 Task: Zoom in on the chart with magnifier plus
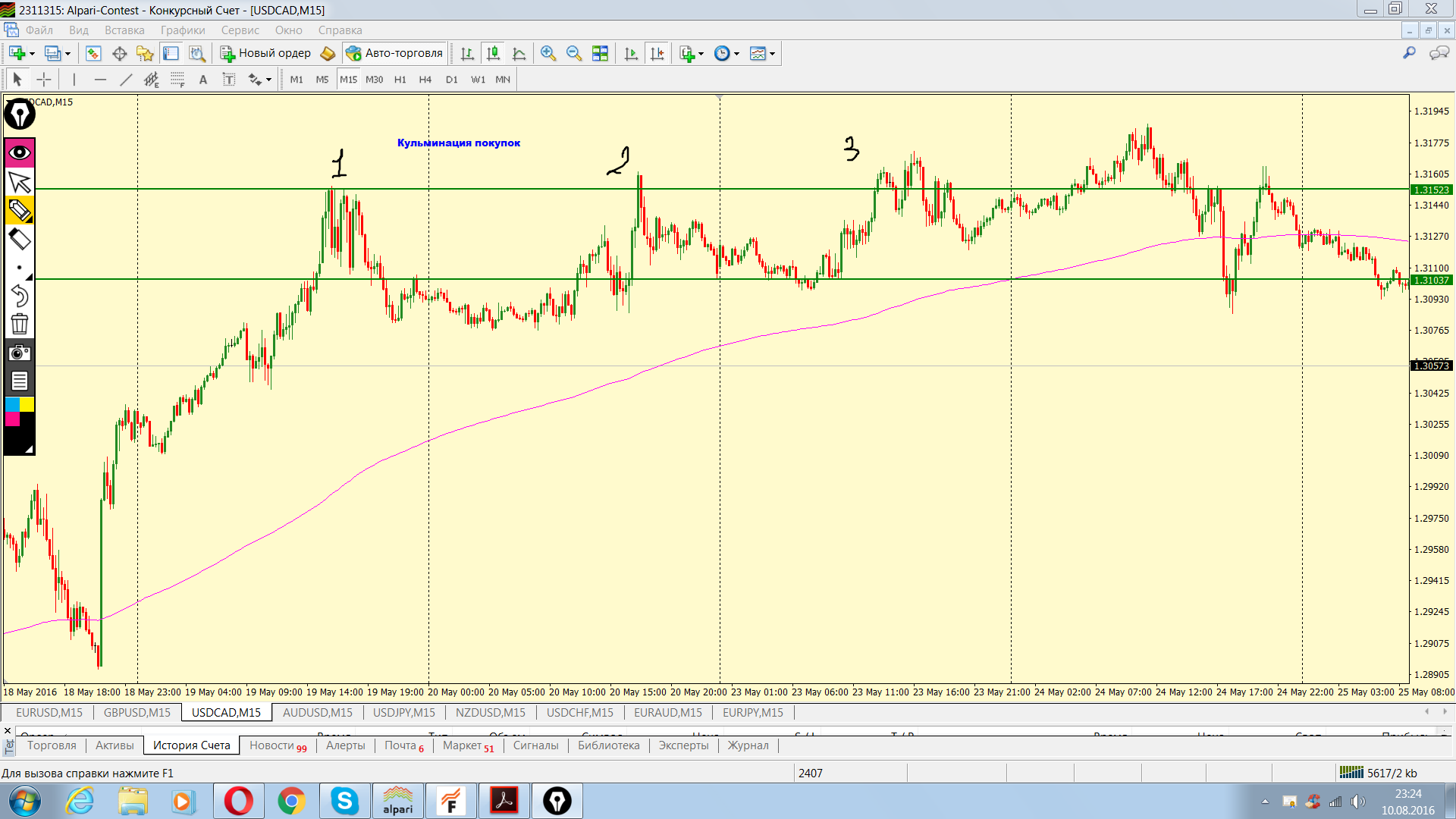pos(548,53)
